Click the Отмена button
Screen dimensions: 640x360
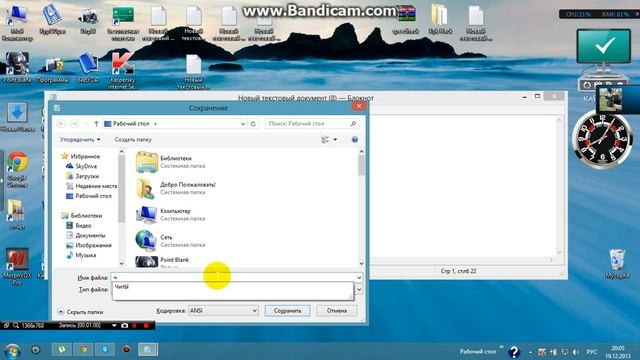click(337, 311)
